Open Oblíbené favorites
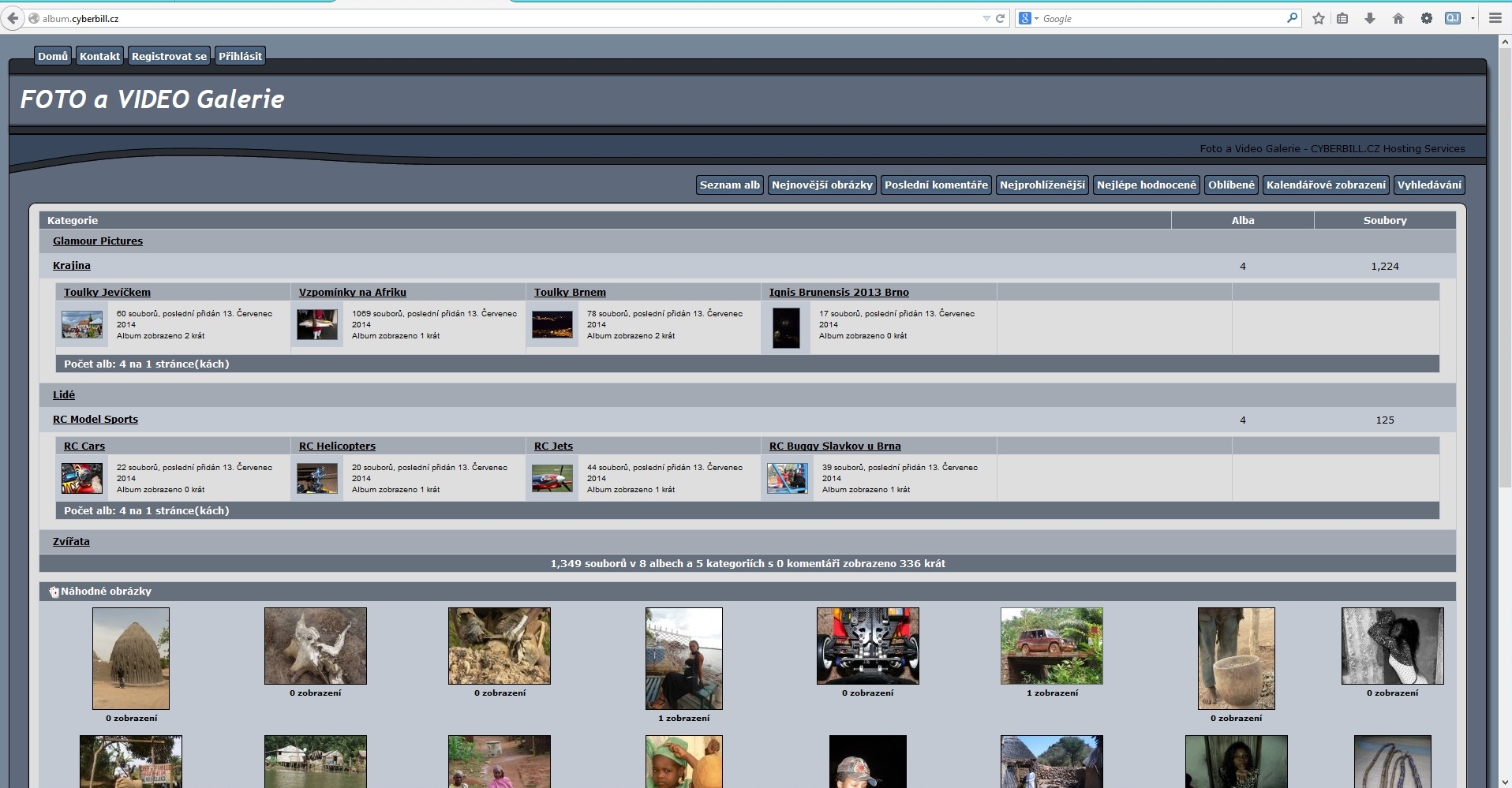1512x788 pixels. (1231, 185)
